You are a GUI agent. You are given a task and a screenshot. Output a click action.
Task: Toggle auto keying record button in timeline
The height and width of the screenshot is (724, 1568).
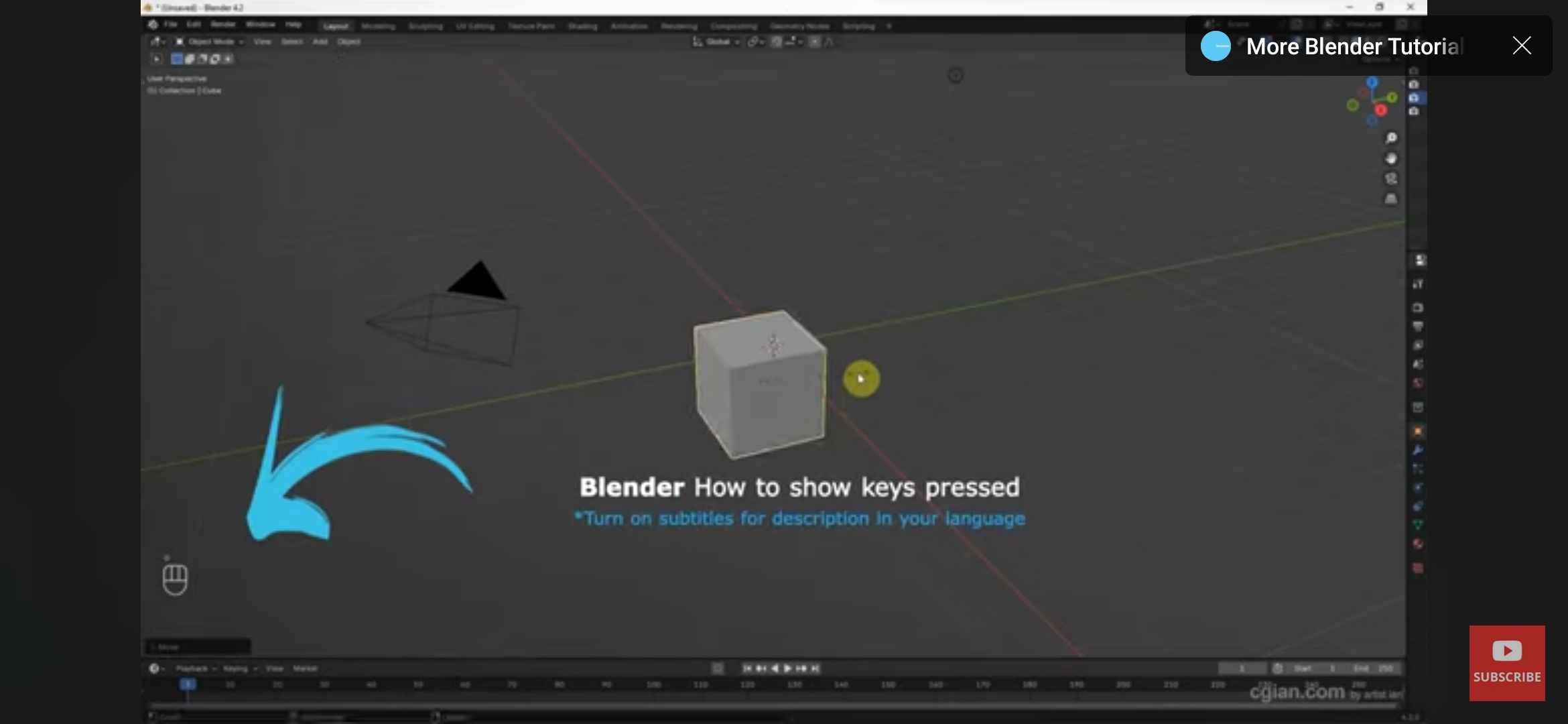pos(718,668)
